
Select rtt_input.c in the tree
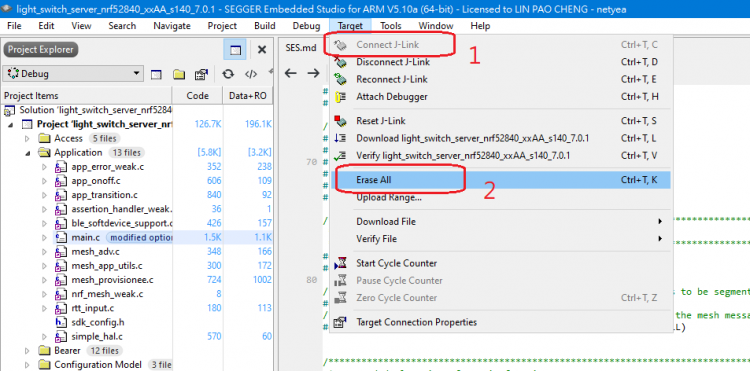[x=93, y=308]
